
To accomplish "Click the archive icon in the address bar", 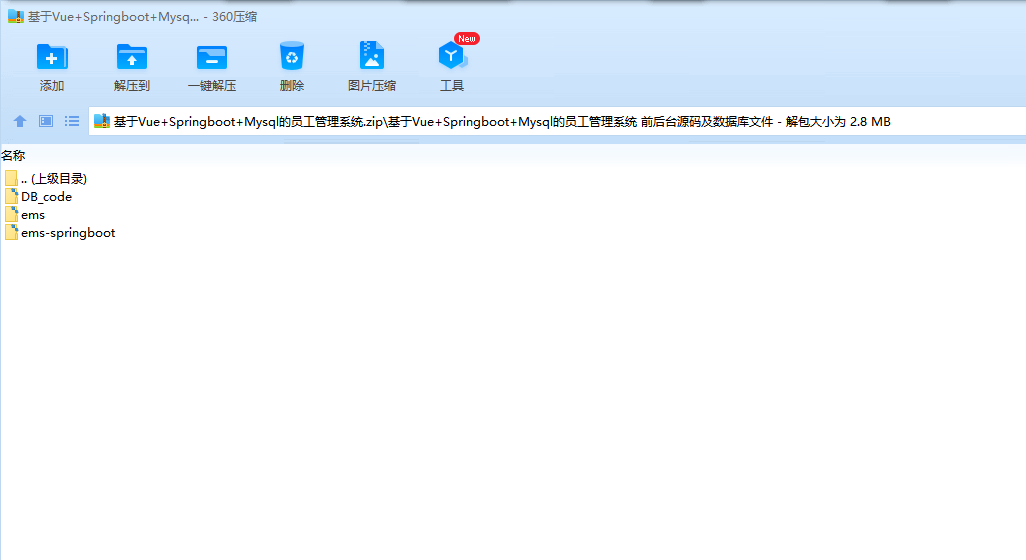I will coord(101,121).
